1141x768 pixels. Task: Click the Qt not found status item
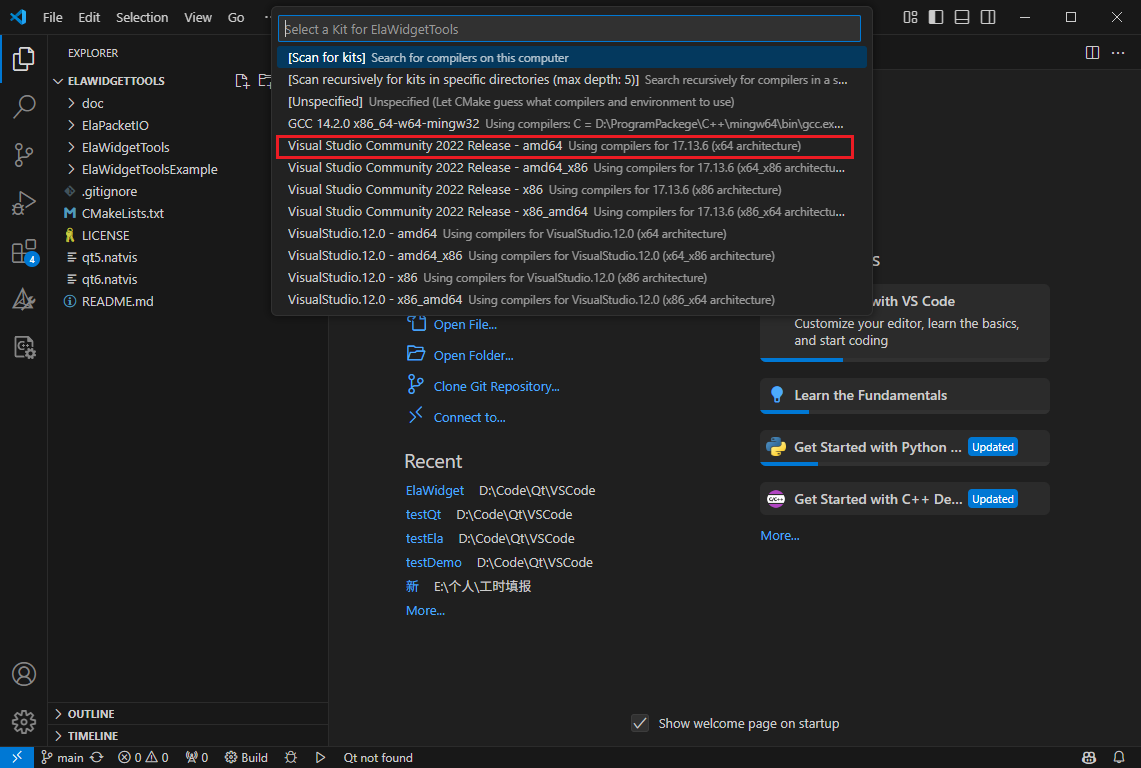point(378,757)
